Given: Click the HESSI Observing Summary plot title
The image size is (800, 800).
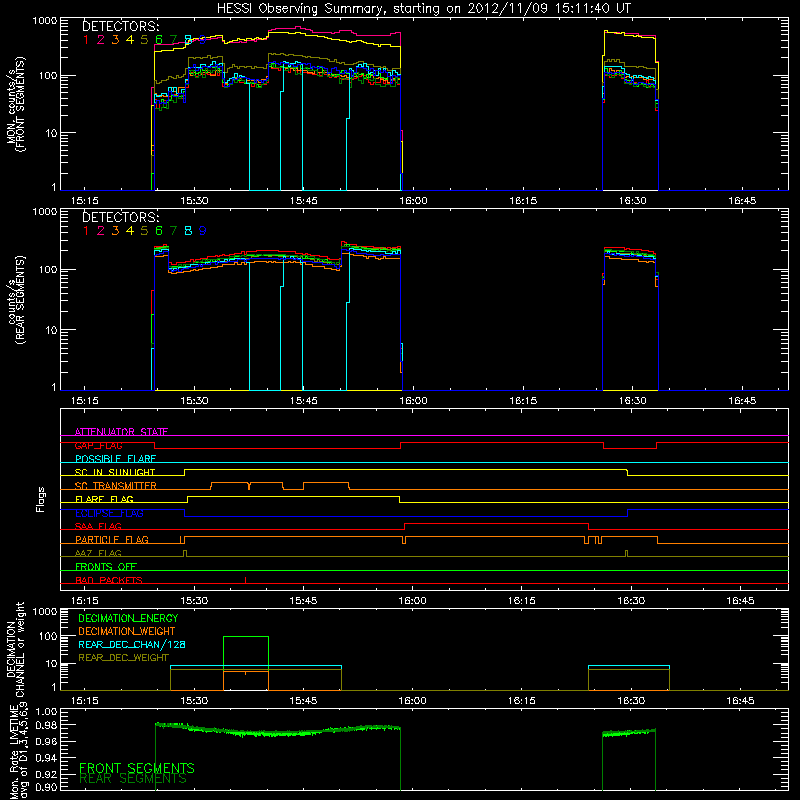Looking at the screenshot, I should [423, 9].
